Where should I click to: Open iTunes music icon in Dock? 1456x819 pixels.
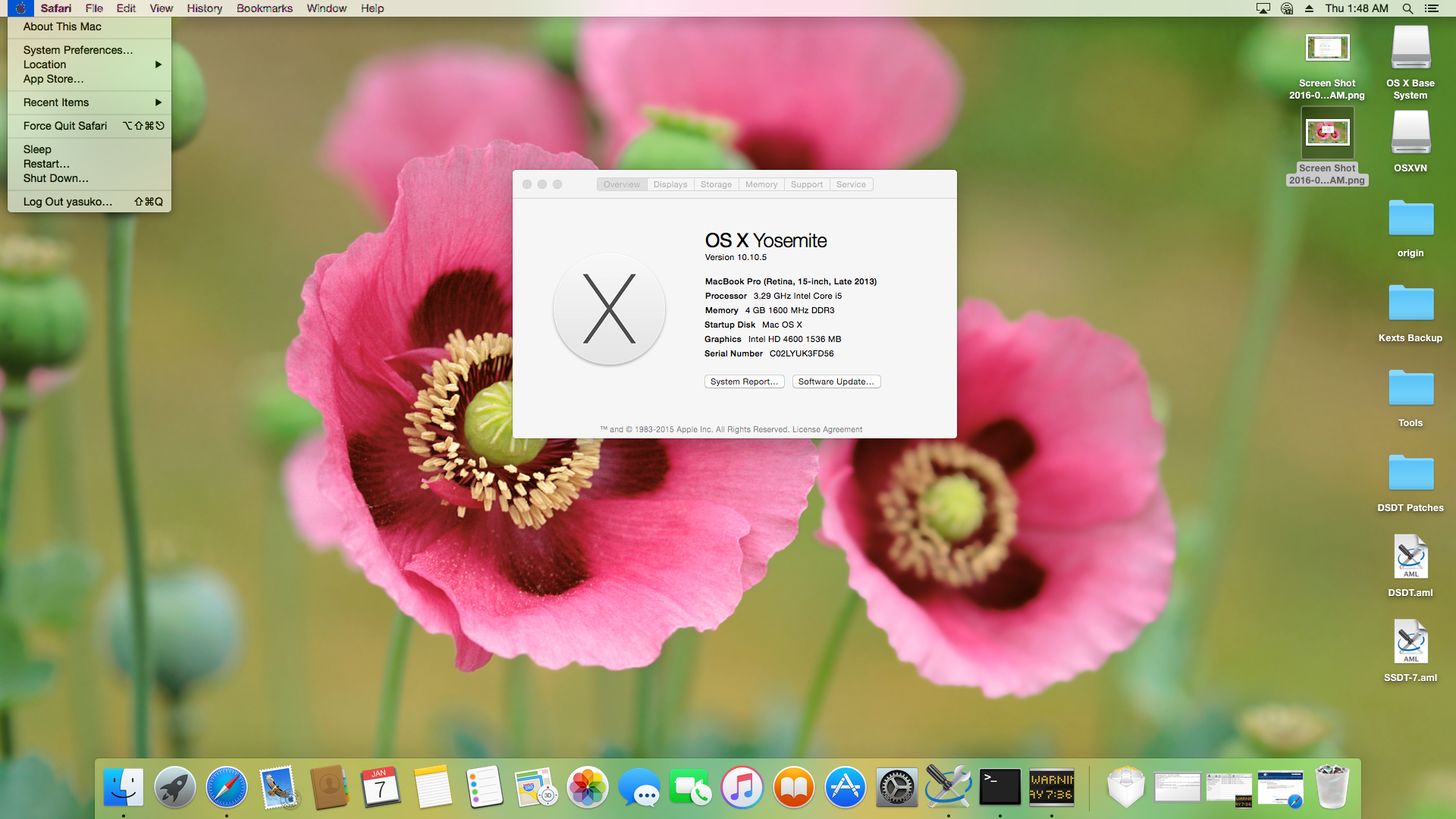[x=742, y=787]
